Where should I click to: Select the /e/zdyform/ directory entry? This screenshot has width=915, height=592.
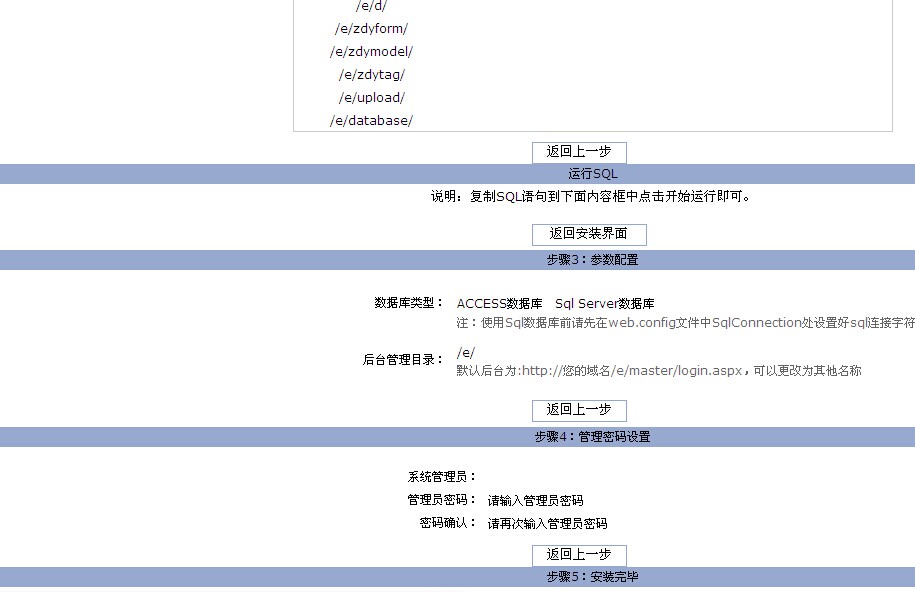tap(371, 29)
